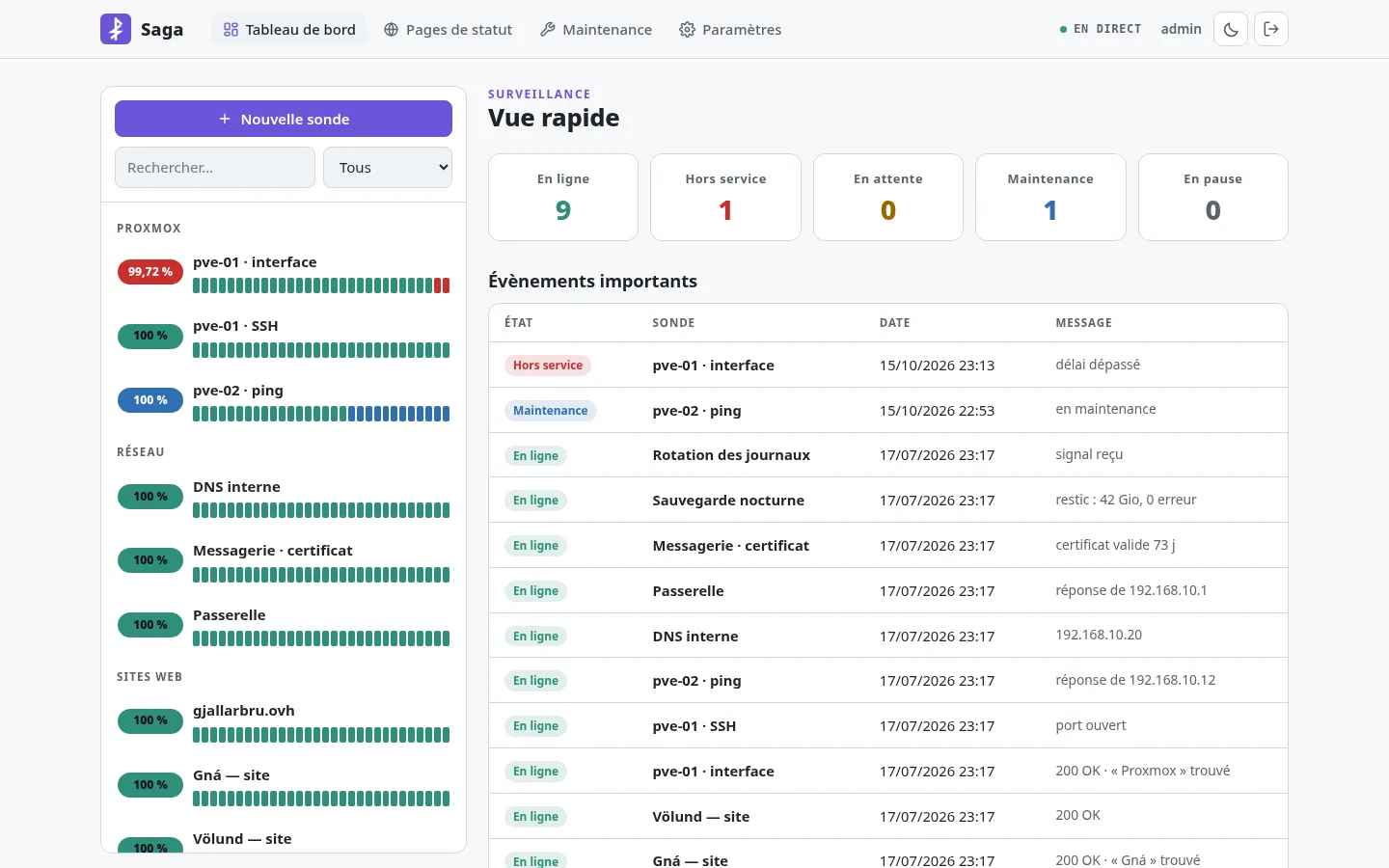Click the Maintenance status badge in events
1389x868 pixels.
tap(551, 411)
